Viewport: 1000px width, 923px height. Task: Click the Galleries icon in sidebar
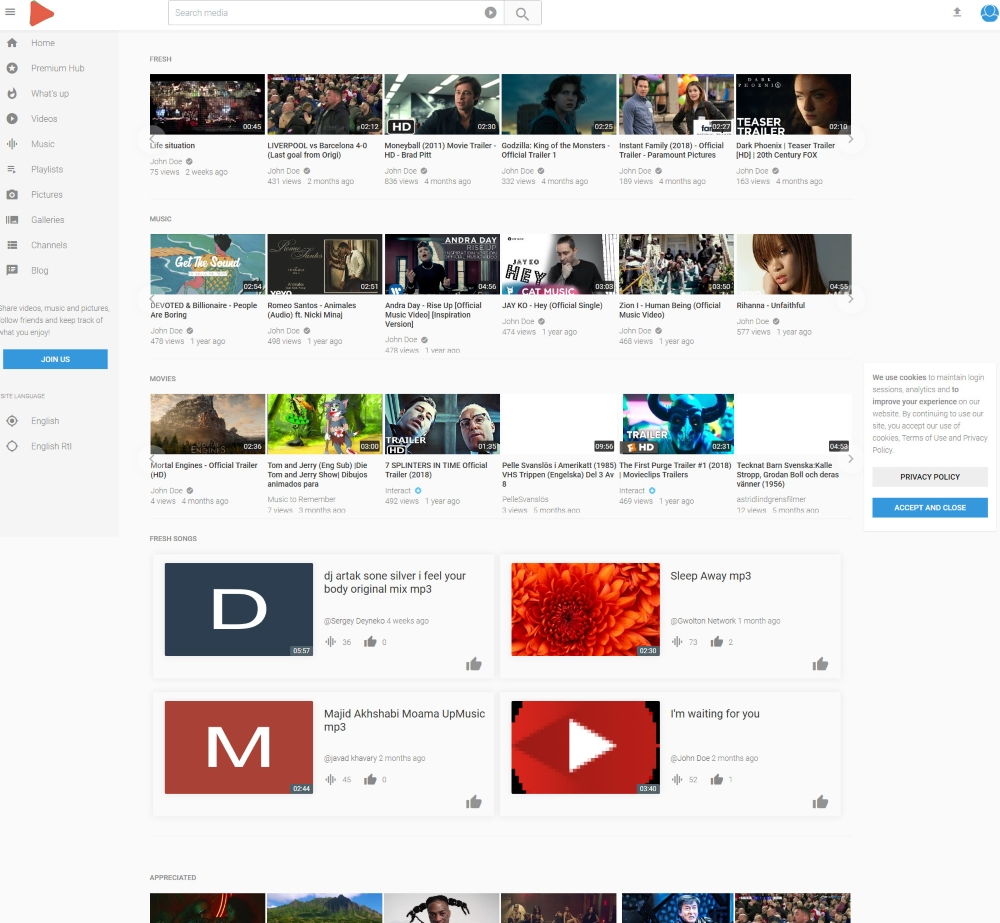pyautogui.click(x=12, y=220)
